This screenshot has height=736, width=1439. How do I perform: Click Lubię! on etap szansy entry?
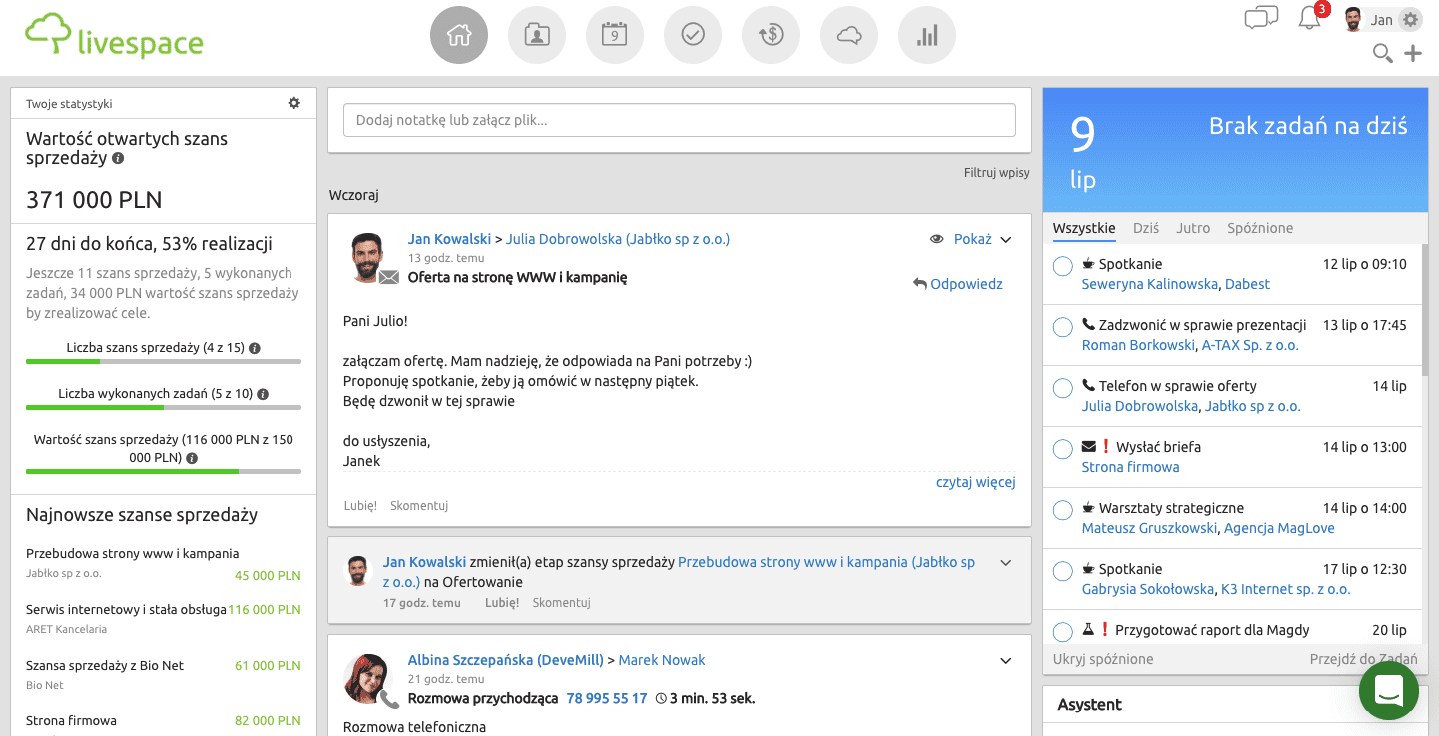coord(502,603)
